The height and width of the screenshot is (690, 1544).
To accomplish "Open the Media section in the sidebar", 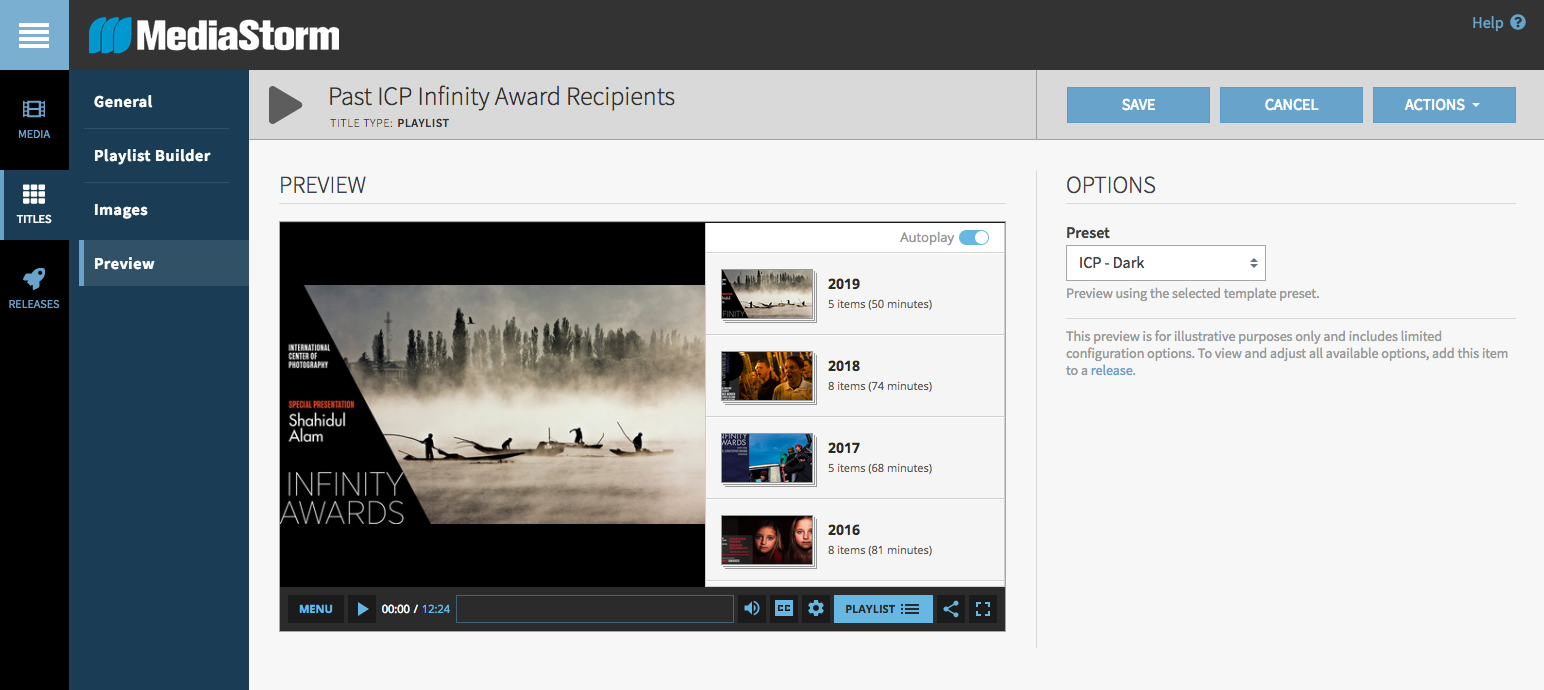I will [34, 120].
